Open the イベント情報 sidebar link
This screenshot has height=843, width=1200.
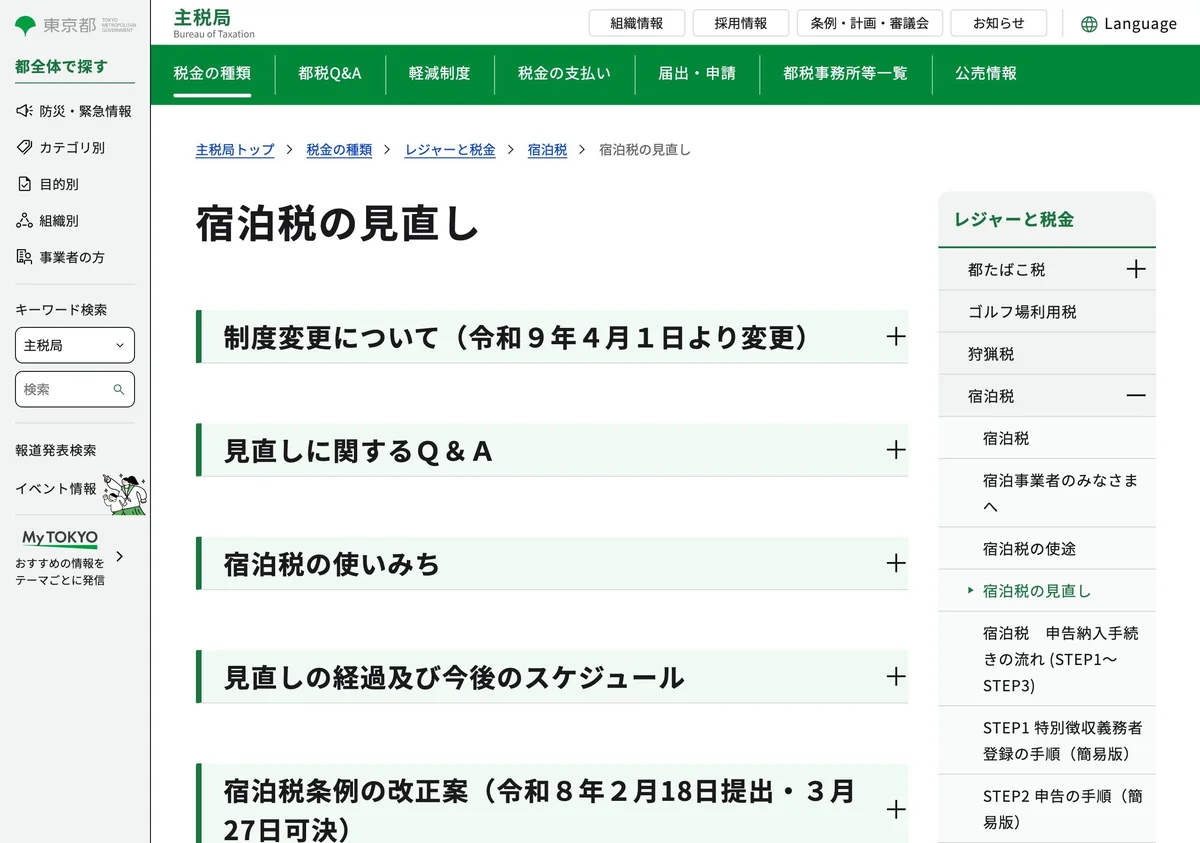click(x=56, y=489)
